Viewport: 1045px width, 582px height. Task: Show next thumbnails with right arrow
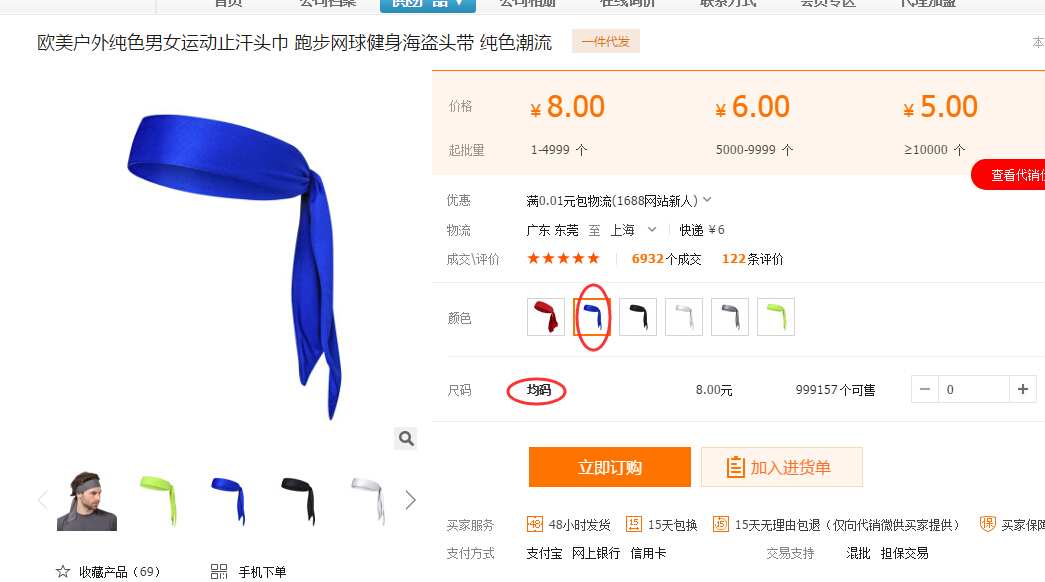411,500
